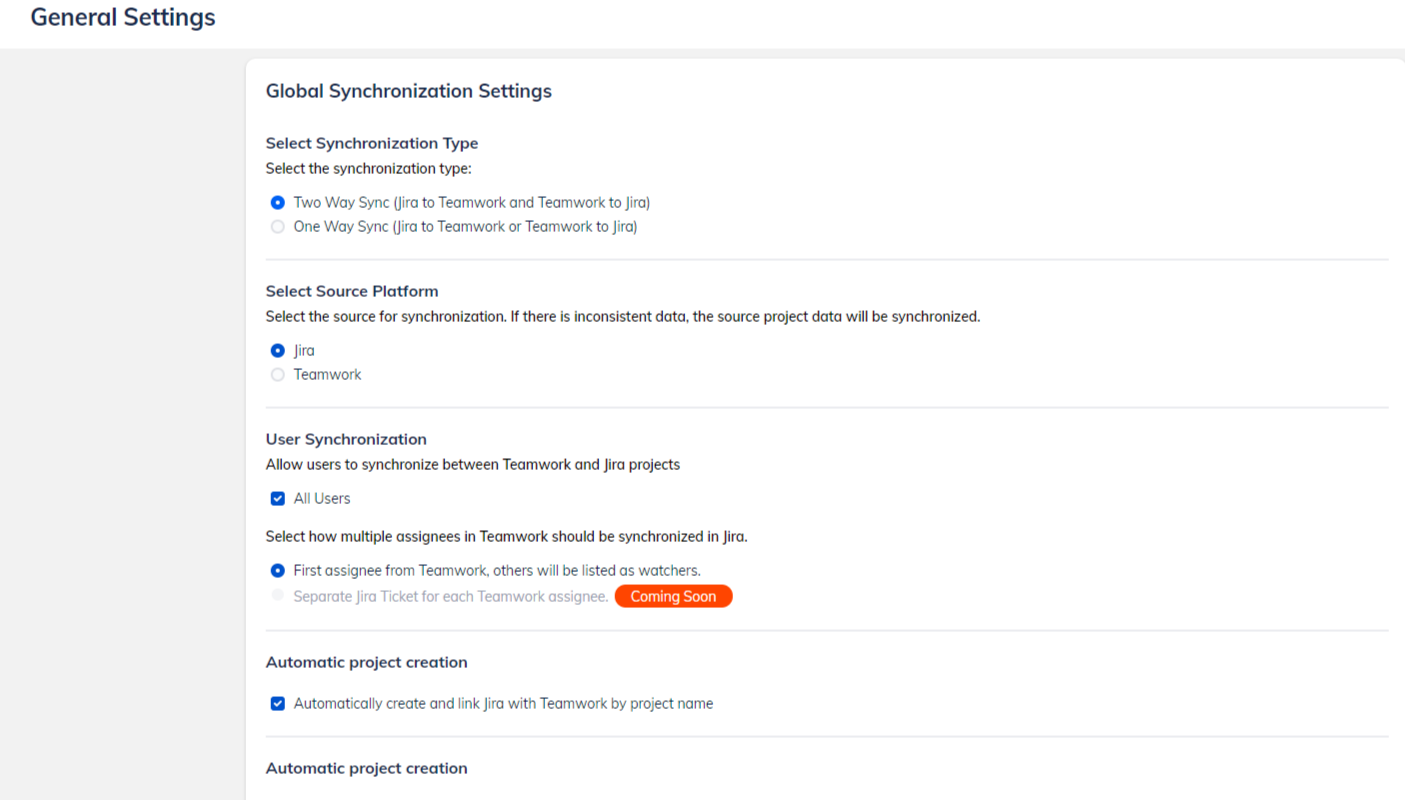
Task: Click the first "Automatic project creation" heading
Action: tap(366, 662)
